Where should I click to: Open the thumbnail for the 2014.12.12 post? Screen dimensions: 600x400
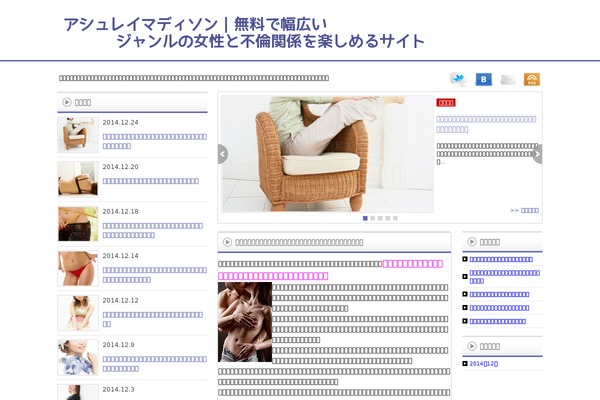[x=78, y=313]
